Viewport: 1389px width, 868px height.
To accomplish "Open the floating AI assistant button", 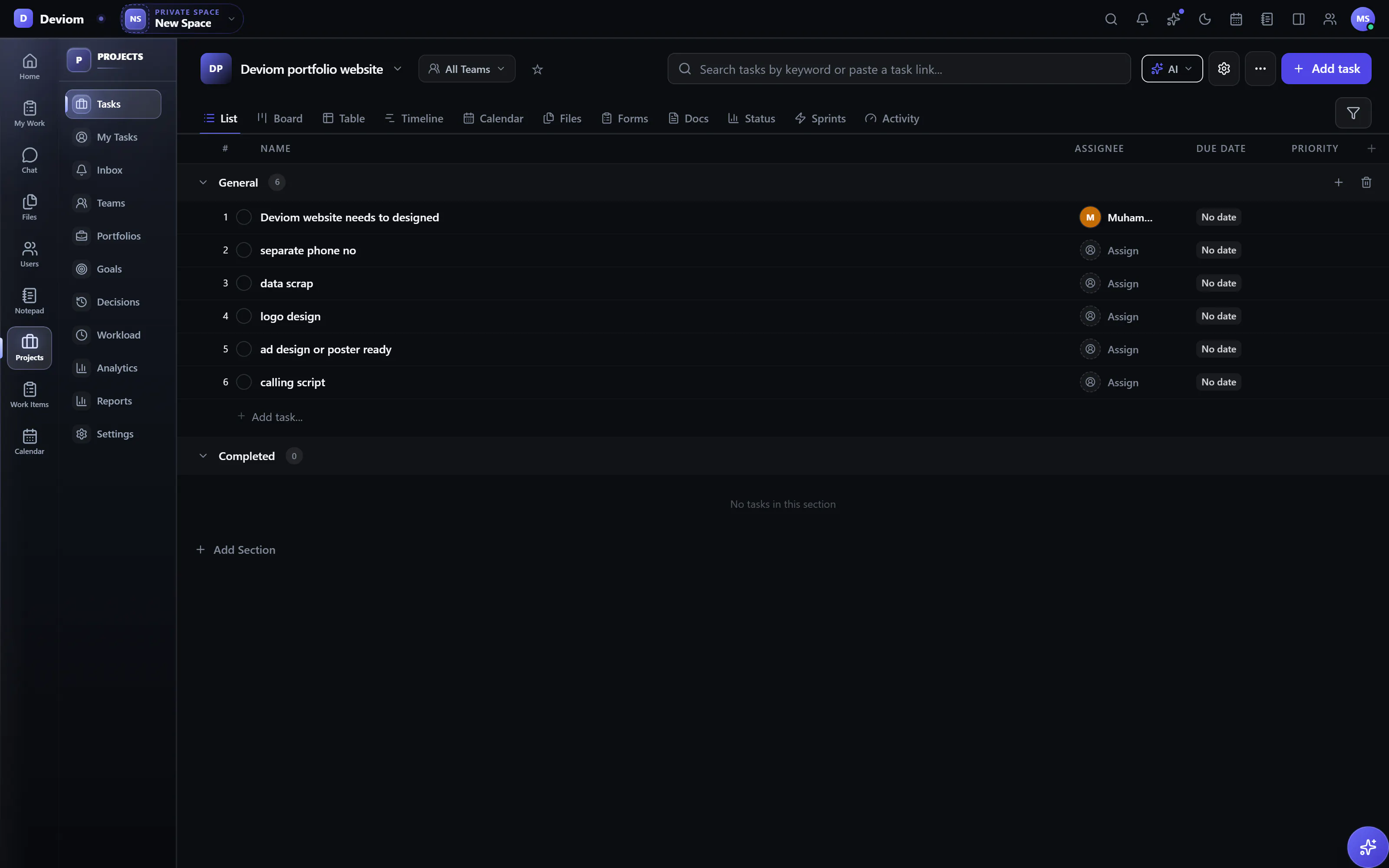I will coord(1368,847).
